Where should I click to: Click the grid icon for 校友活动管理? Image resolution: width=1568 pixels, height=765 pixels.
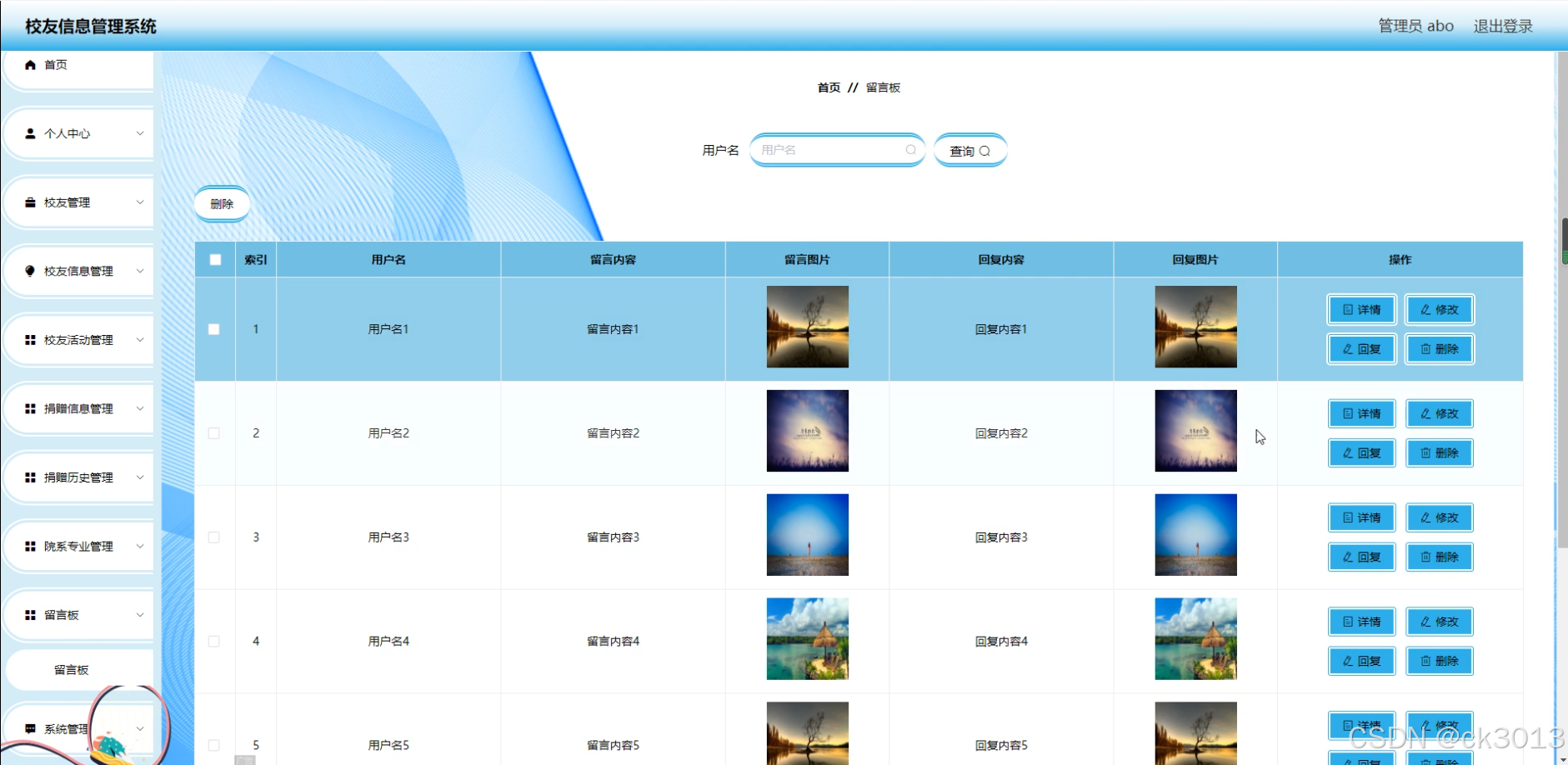coord(30,340)
